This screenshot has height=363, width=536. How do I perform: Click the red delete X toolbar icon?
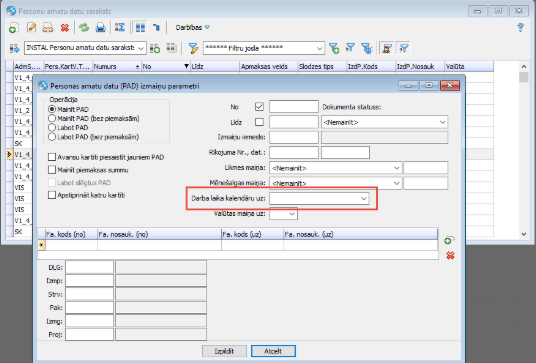(65, 27)
